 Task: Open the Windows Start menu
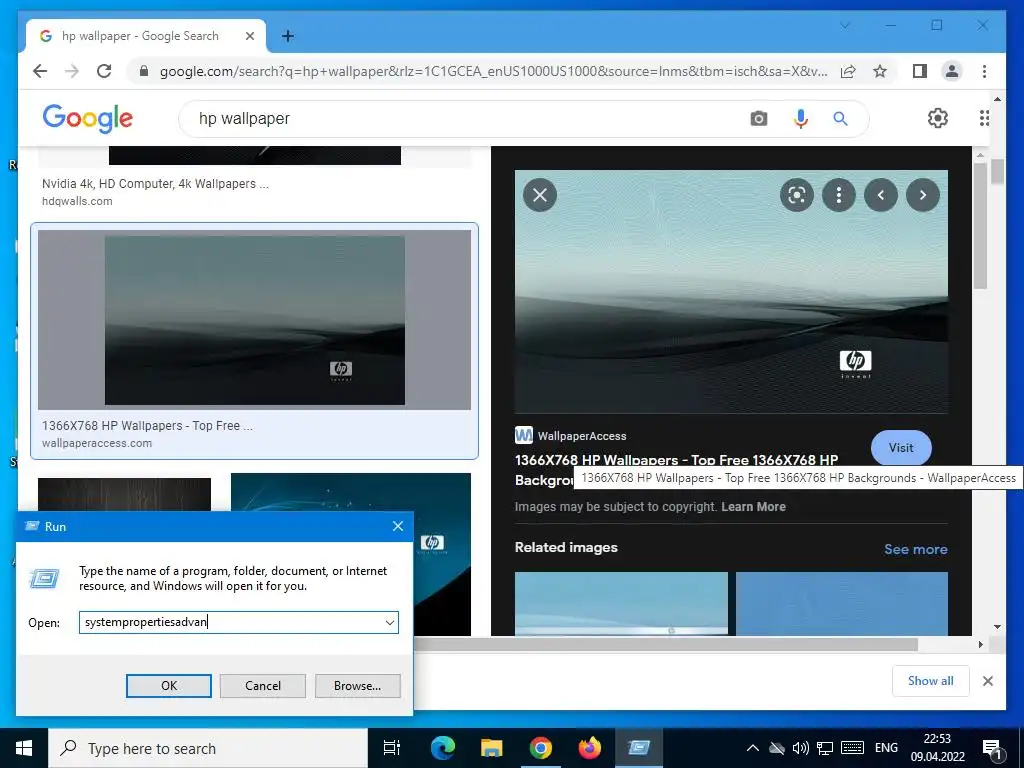click(x=24, y=748)
